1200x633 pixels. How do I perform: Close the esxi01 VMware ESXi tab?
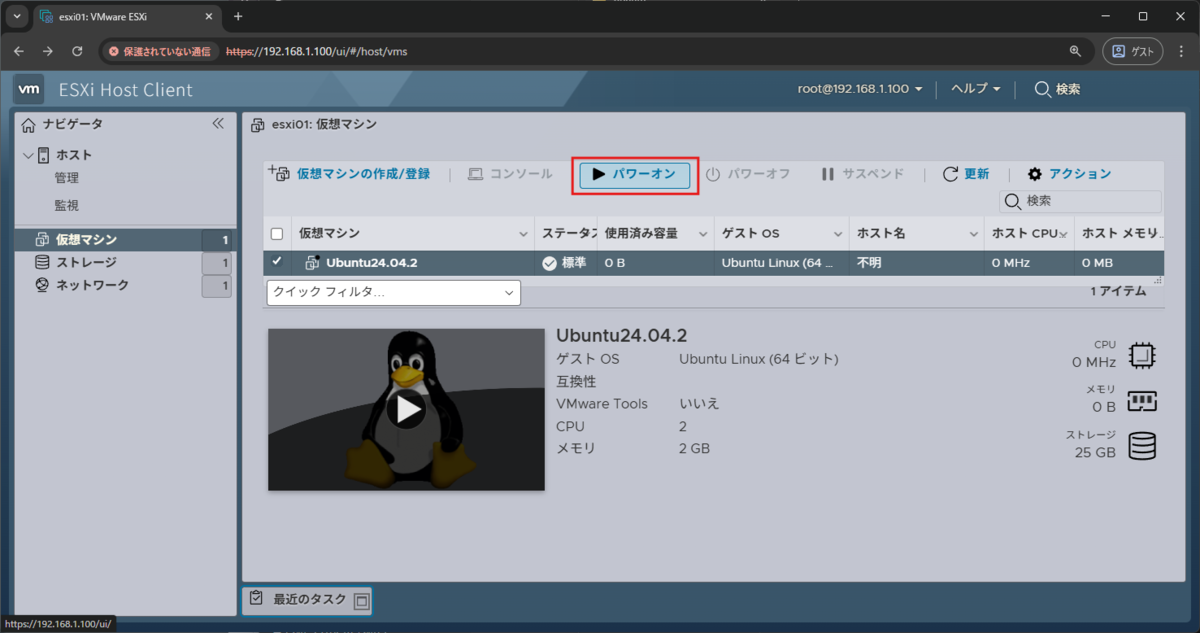coord(207,17)
